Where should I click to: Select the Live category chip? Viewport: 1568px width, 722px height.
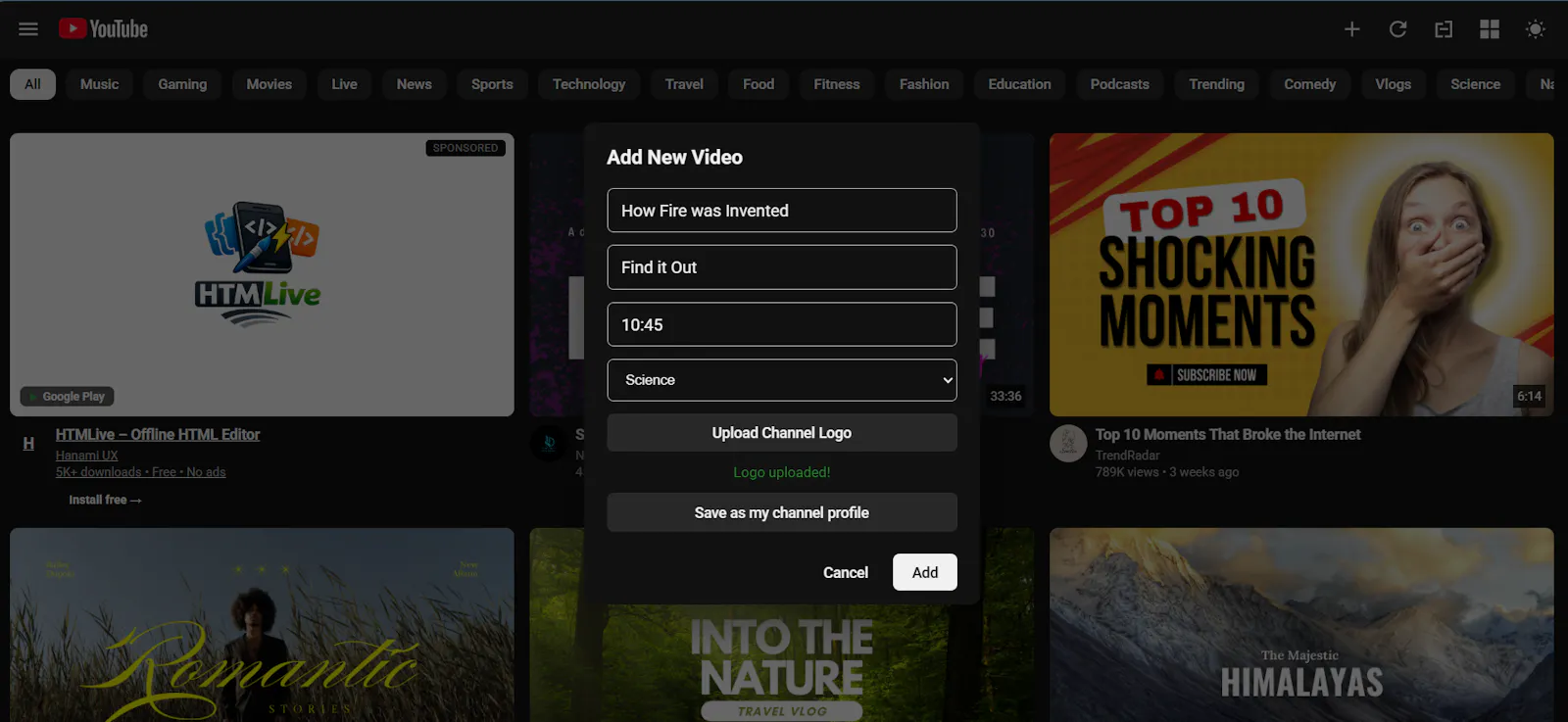(x=344, y=84)
